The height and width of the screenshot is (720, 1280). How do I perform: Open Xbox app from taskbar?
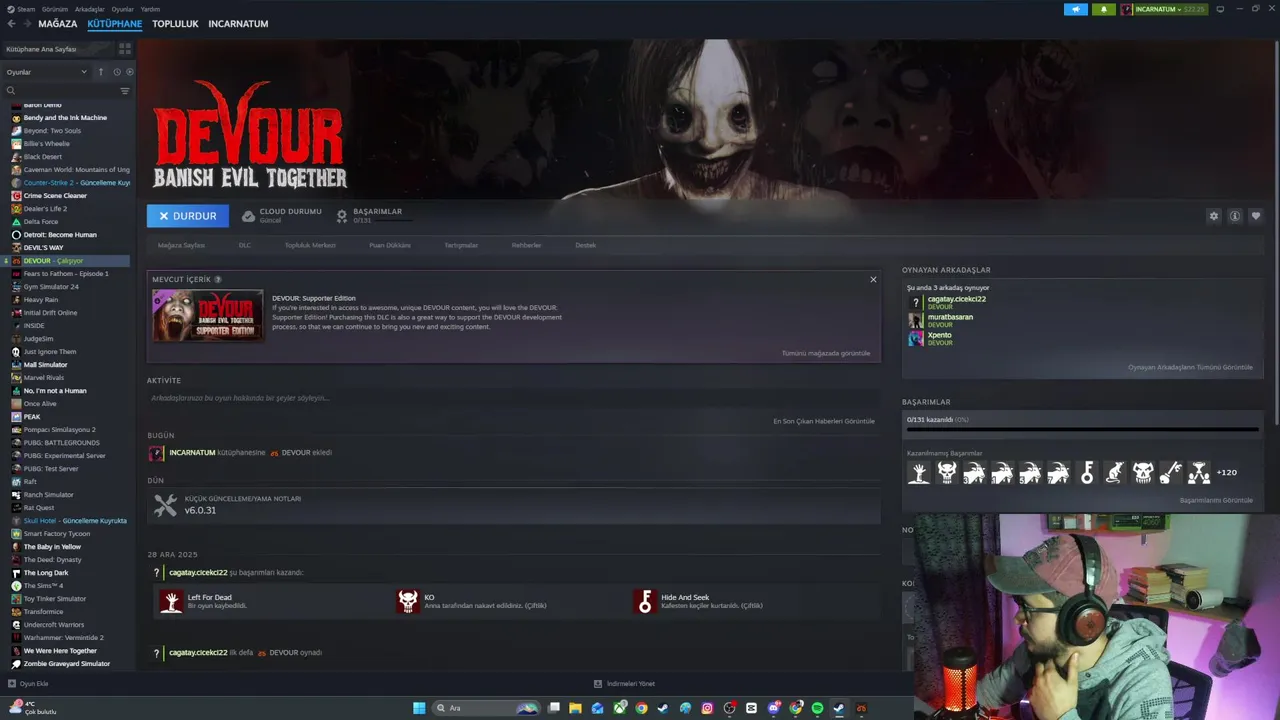(619, 708)
